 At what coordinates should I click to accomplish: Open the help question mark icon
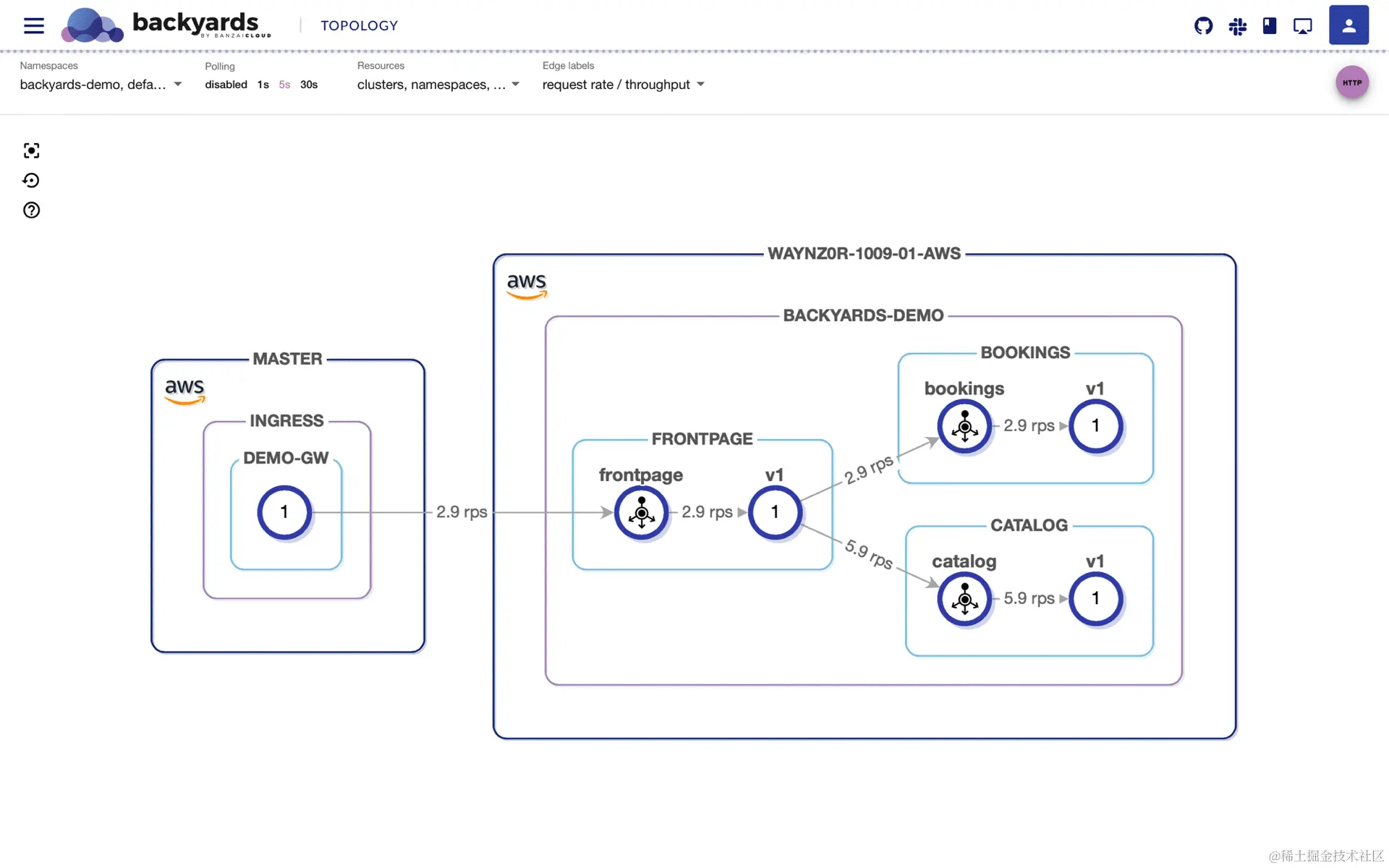[x=31, y=210]
